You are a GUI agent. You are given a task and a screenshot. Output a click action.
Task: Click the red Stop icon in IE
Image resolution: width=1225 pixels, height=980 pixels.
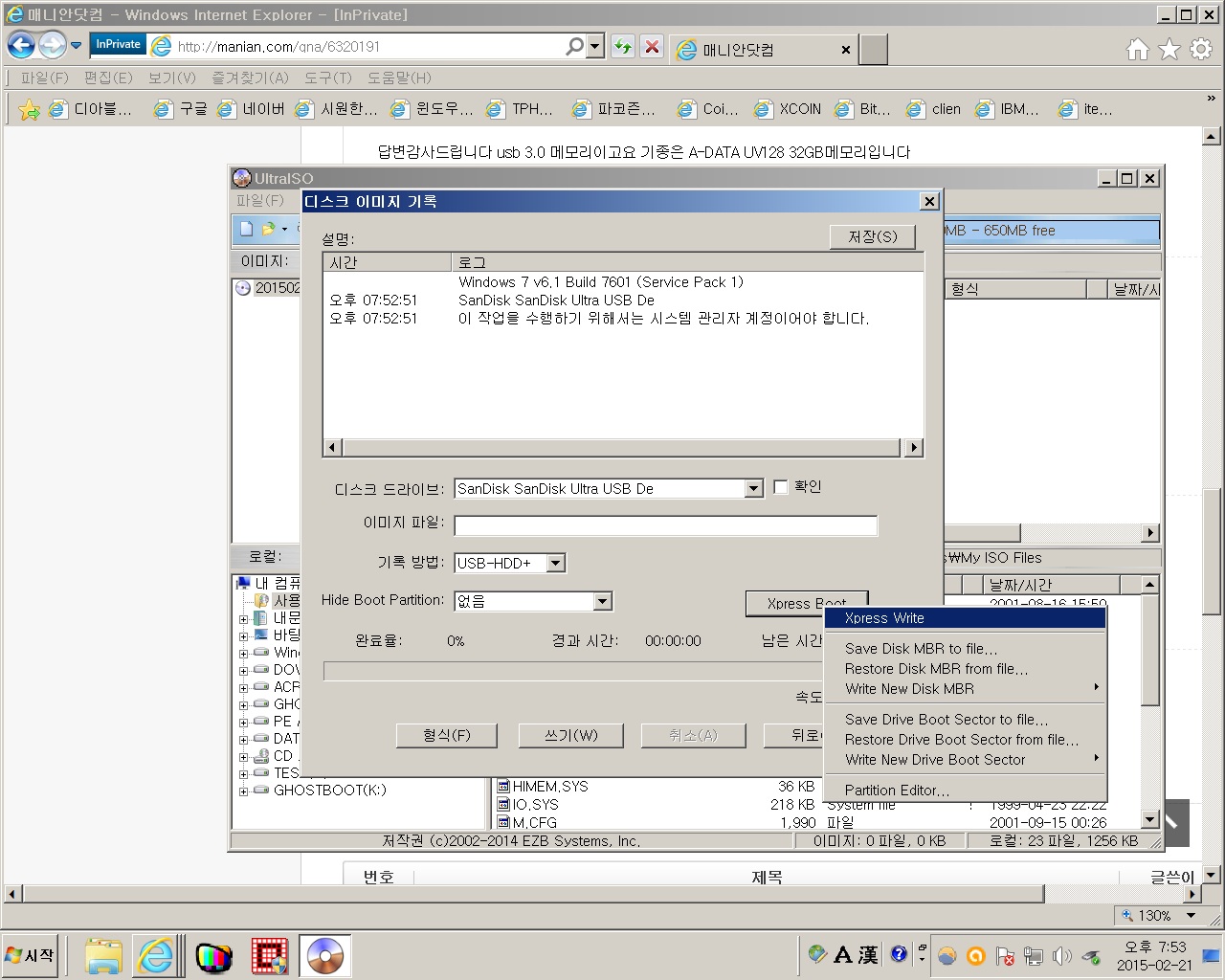click(652, 46)
